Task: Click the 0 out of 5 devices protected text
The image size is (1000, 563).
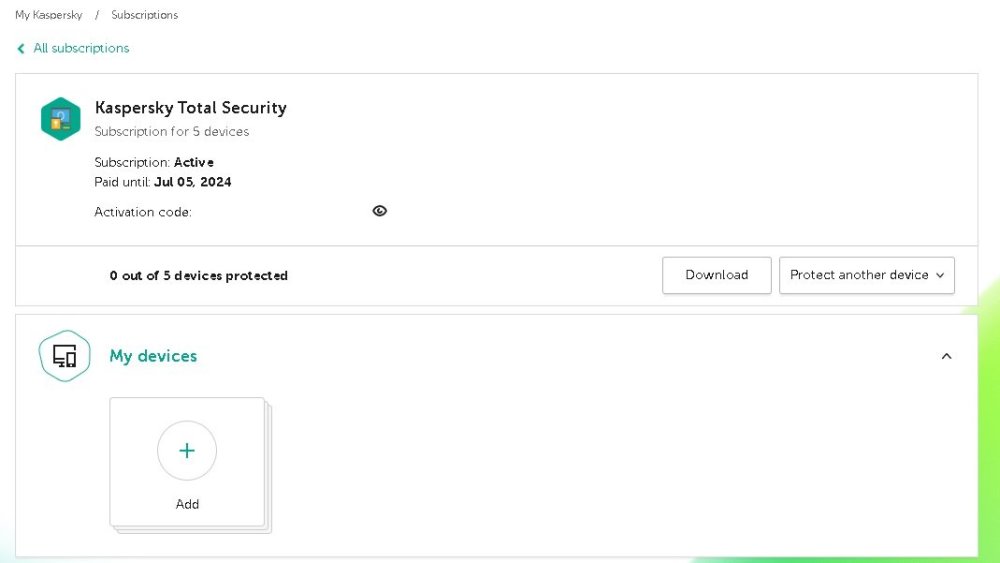Action: pos(199,276)
